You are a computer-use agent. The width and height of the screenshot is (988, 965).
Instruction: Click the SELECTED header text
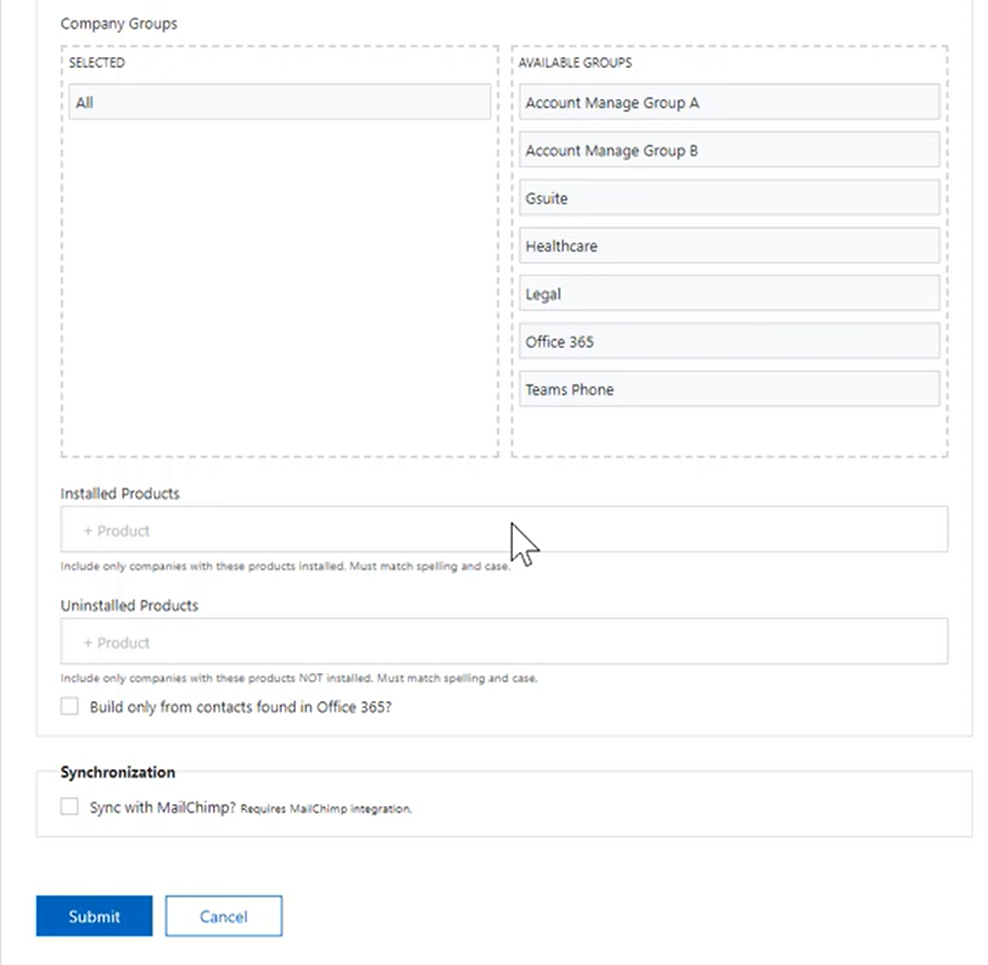(96, 62)
